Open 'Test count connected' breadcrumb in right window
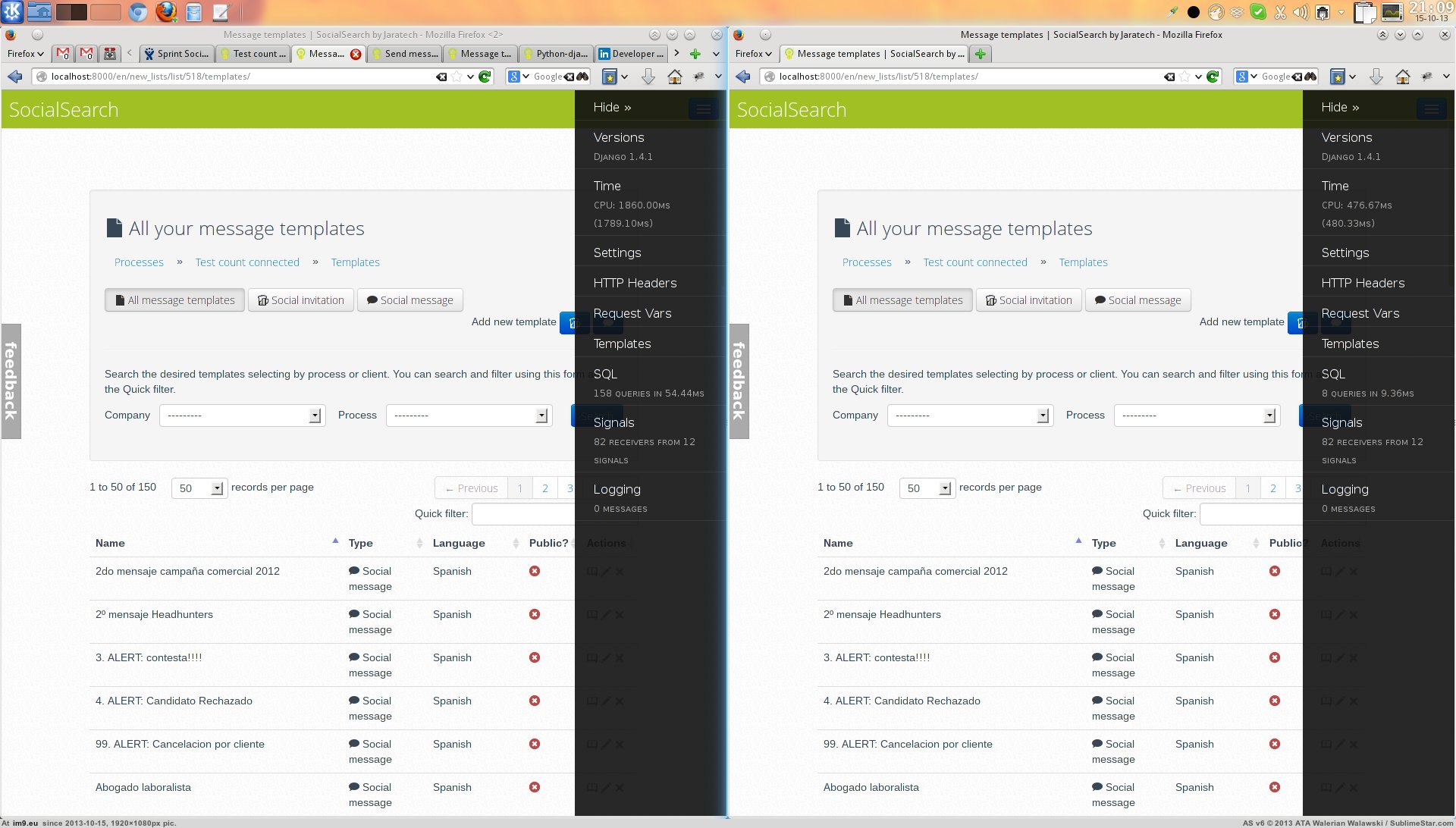The width and height of the screenshot is (1456, 828). [x=975, y=262]
